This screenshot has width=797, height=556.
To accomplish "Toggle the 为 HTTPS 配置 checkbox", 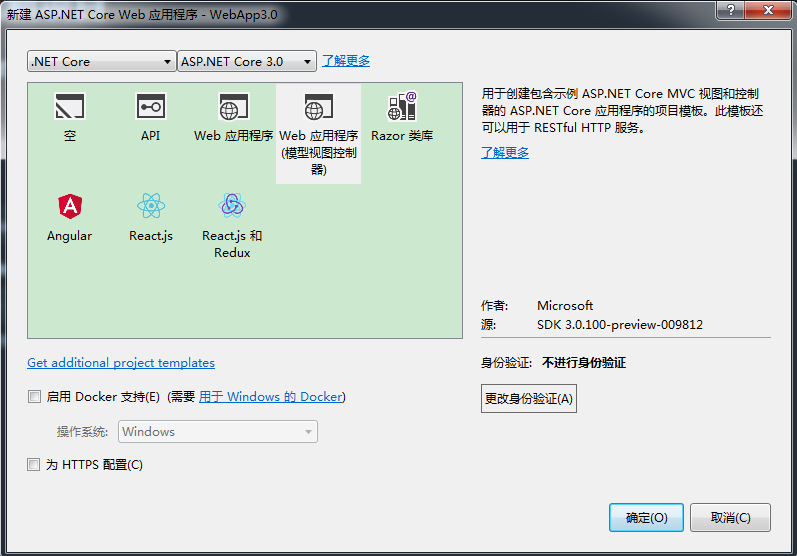I will pos(34,465).
